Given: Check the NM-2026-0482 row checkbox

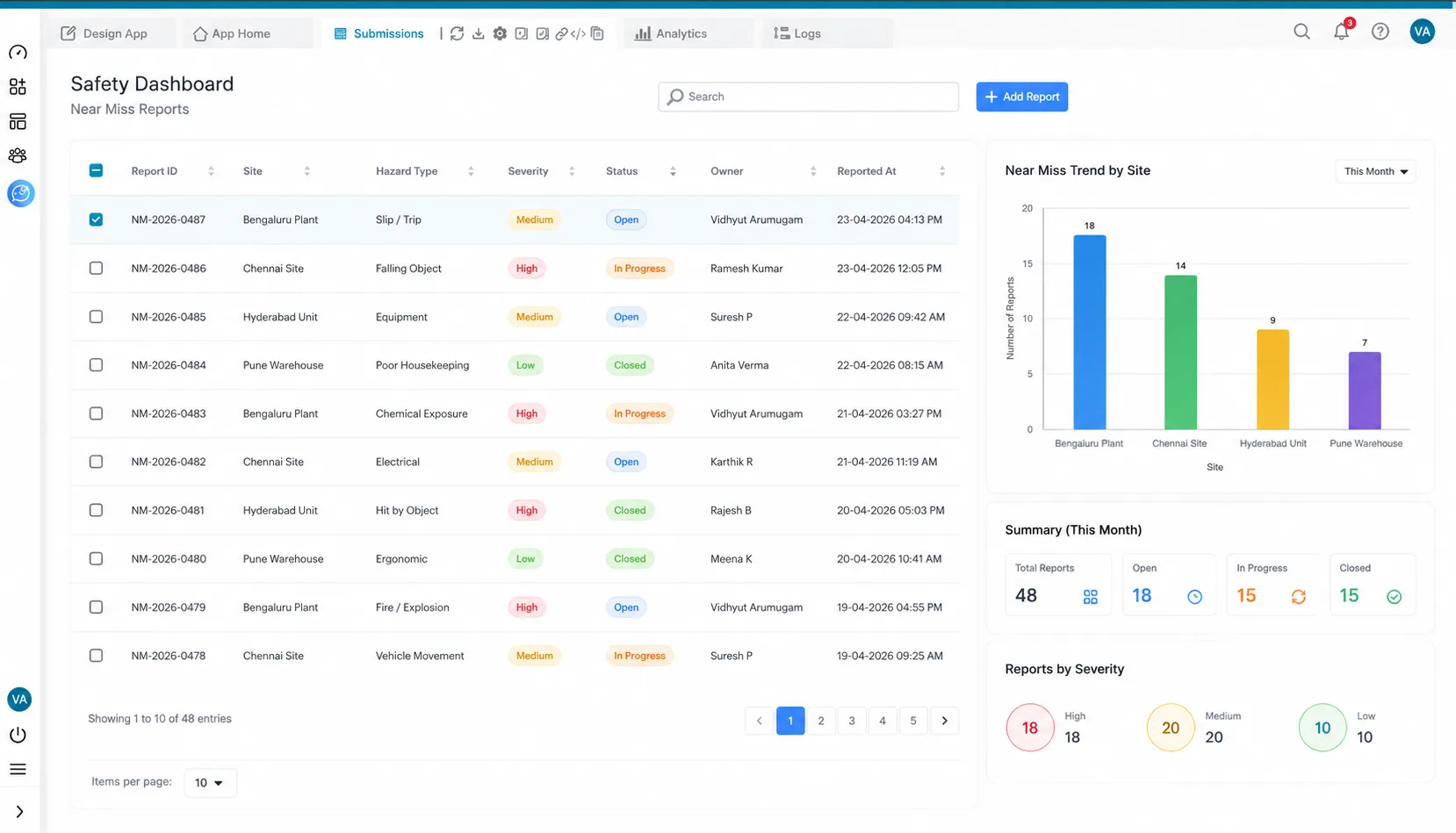Looking at the screenshot, I should point(96,461).
